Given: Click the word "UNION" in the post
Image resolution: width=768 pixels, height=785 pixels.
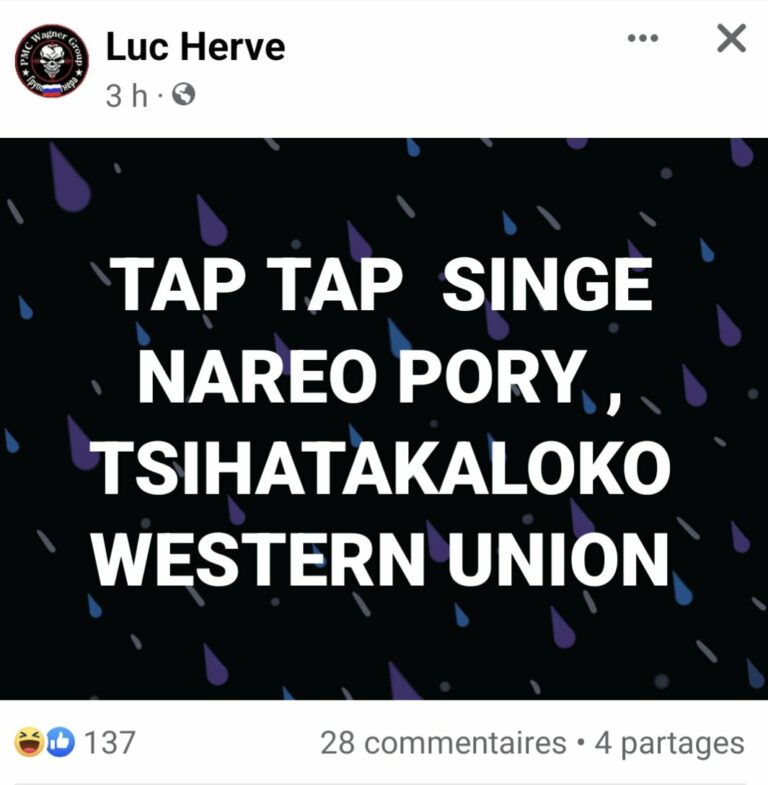Looking at the screenshot, I should tap(558, 559).
